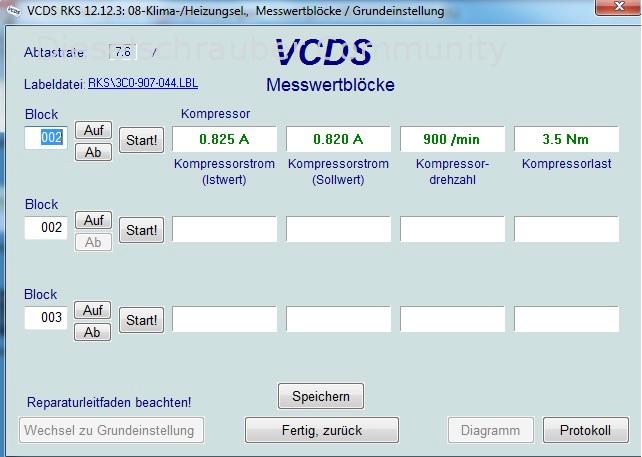Click the Kompressorstrom (Sollwert) label
The image size is (642, 457).
pyautogui.click(x=338, y=172)
